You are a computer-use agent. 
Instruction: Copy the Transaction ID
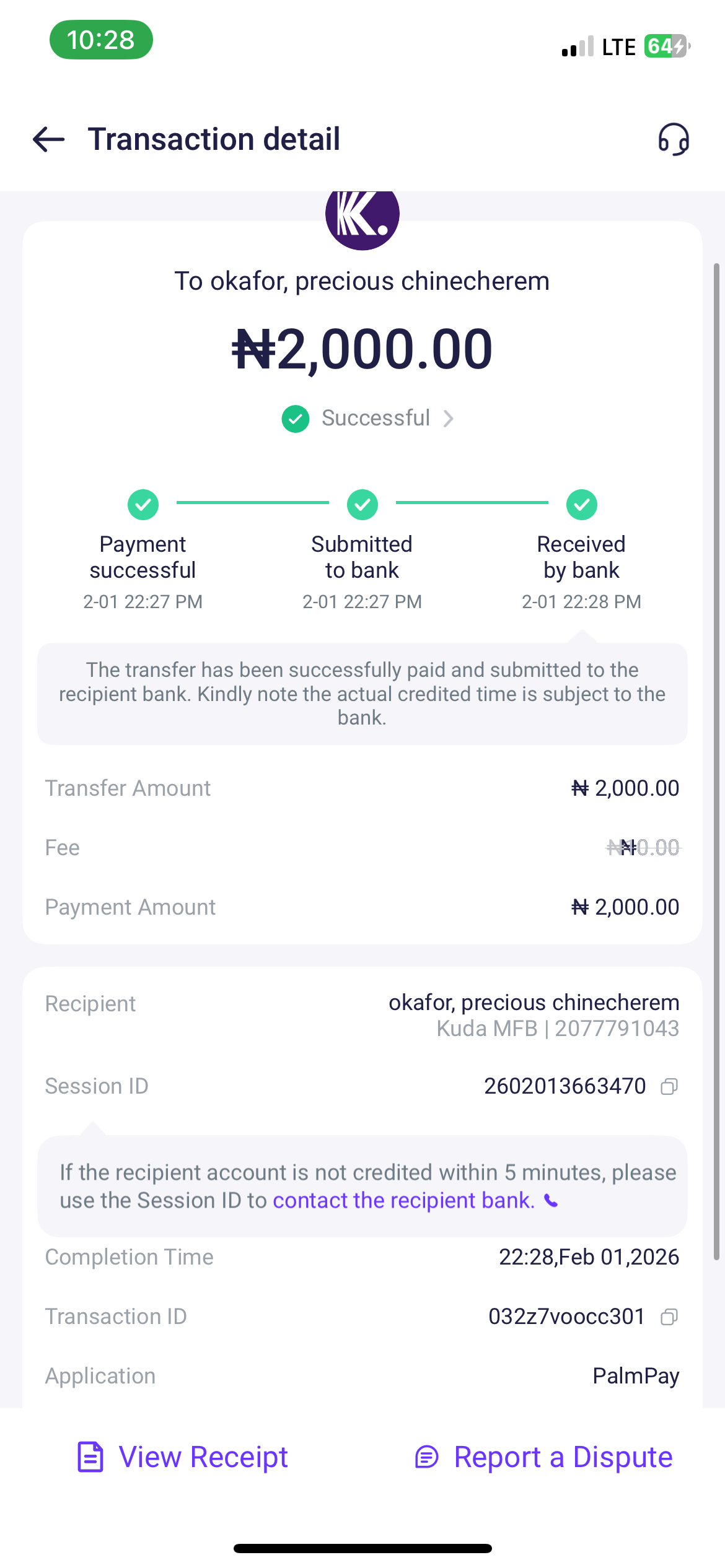[x=669, y=1317]
